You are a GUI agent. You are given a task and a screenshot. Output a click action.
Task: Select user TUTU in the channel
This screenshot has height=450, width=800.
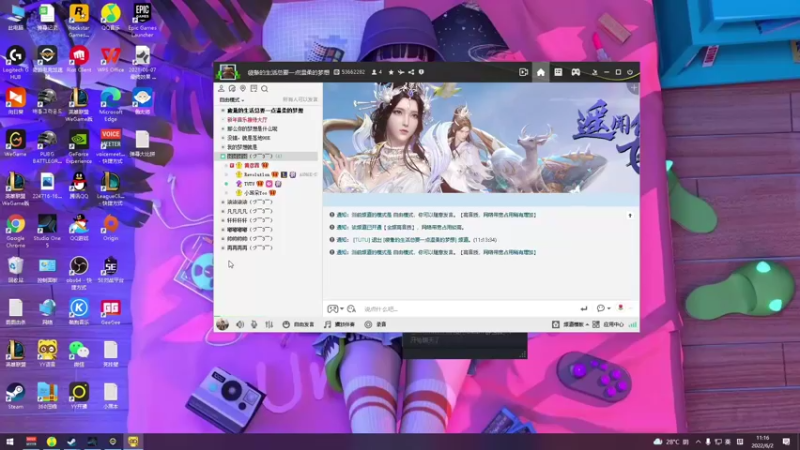point(249,184)
